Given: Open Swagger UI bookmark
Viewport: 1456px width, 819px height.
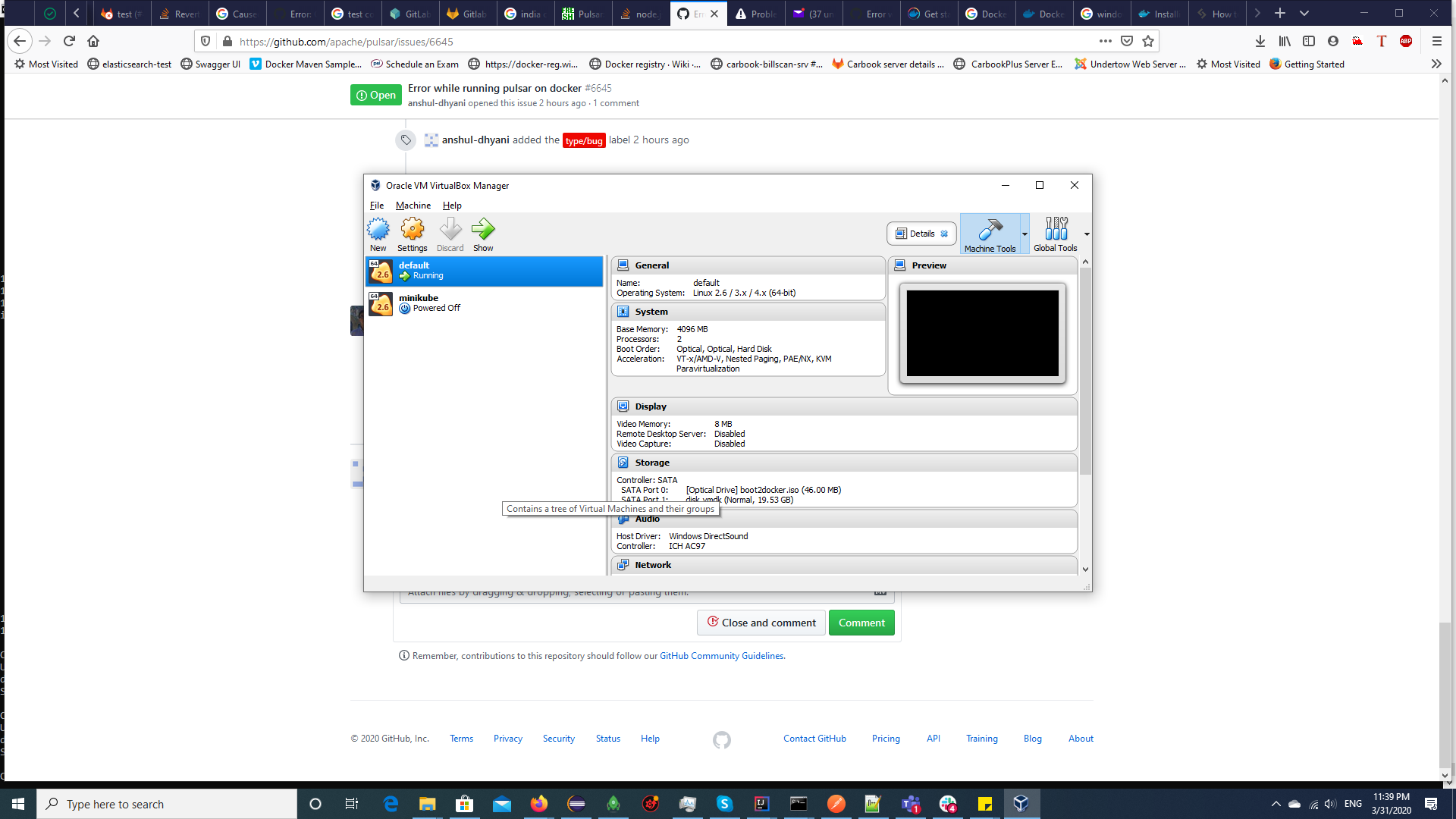Looking at the screenshot, I should point(211,64).
